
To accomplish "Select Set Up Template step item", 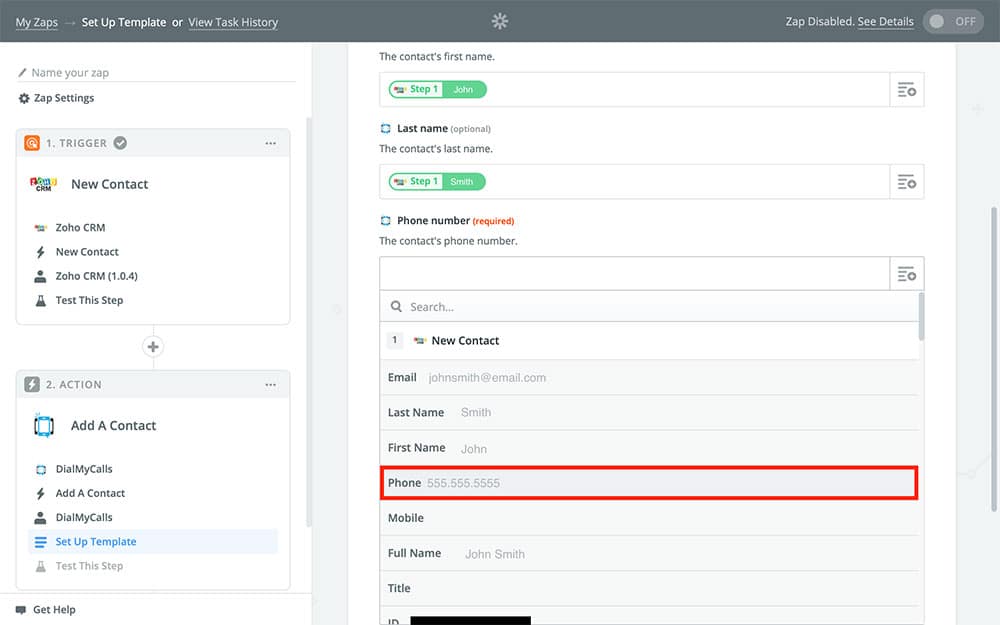I will coord(96,542).
